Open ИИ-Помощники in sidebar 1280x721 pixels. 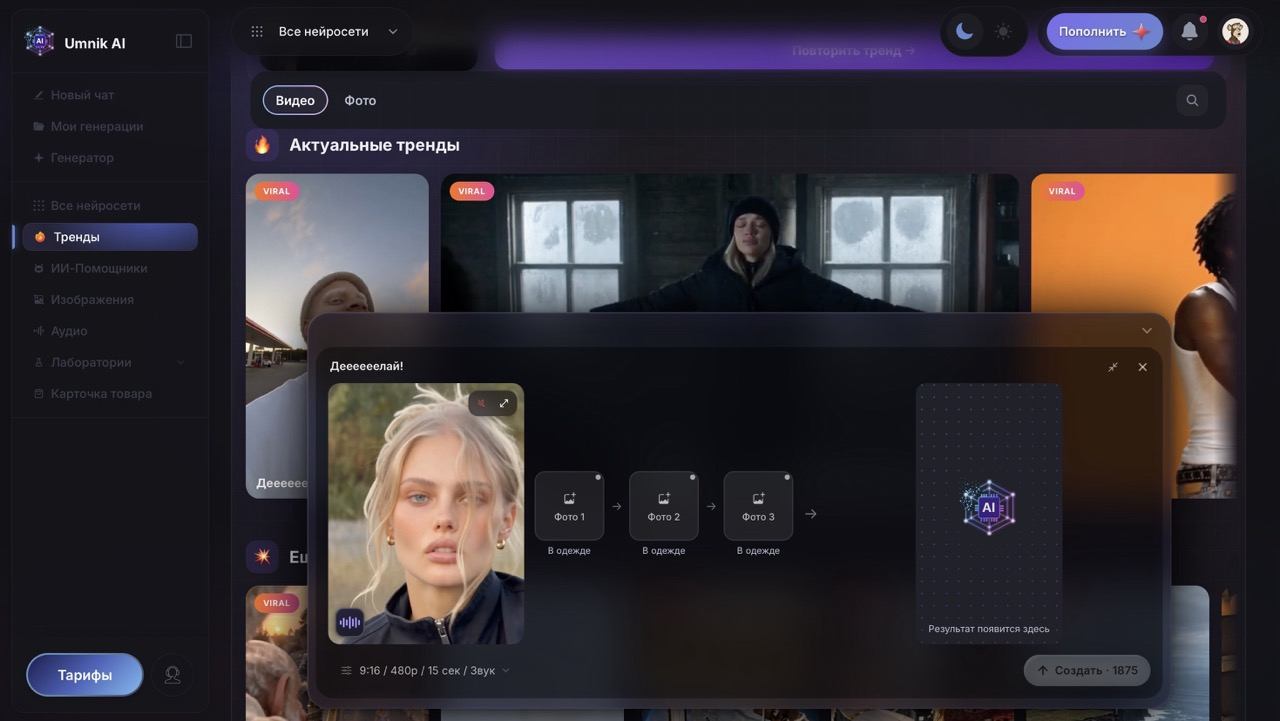point(110,268)
